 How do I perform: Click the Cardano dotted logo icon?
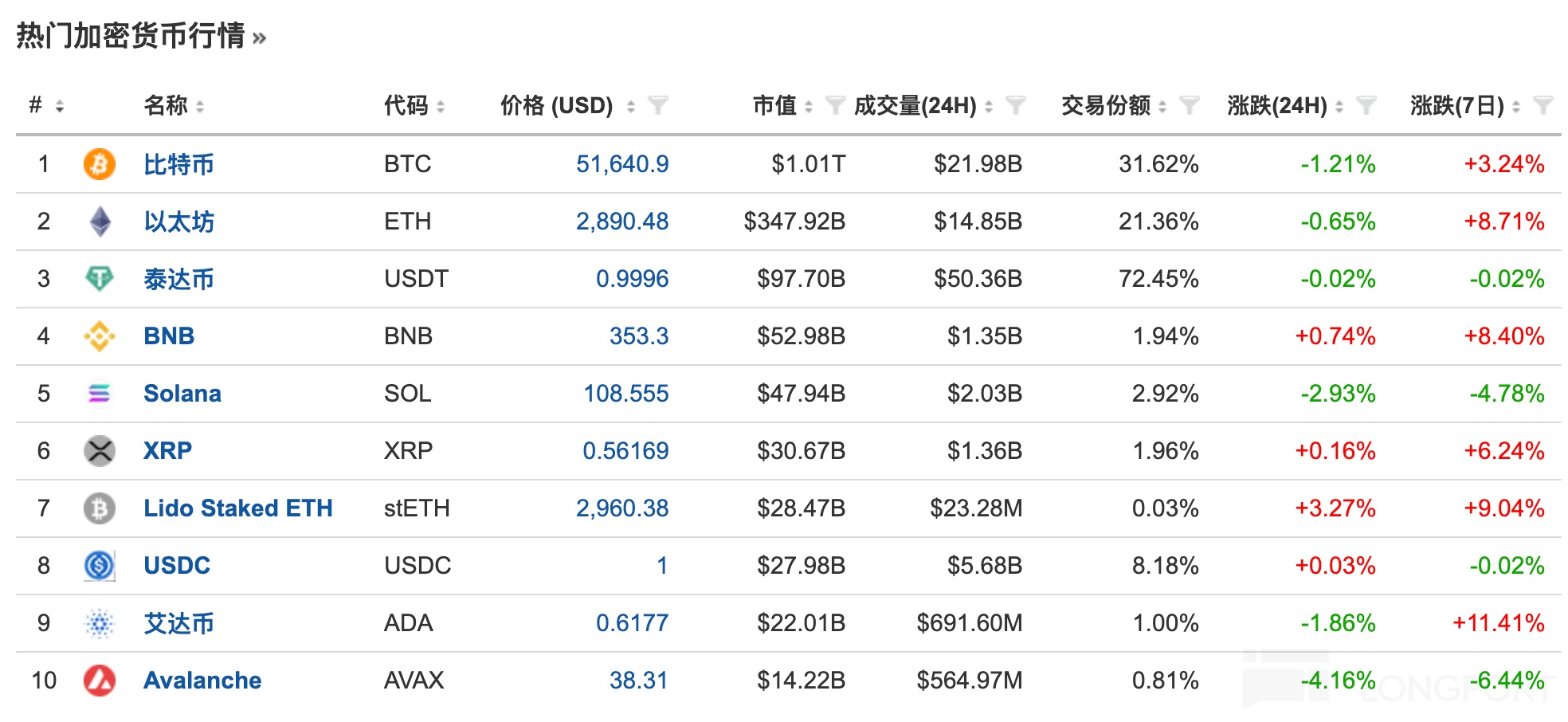pos(99,623)
